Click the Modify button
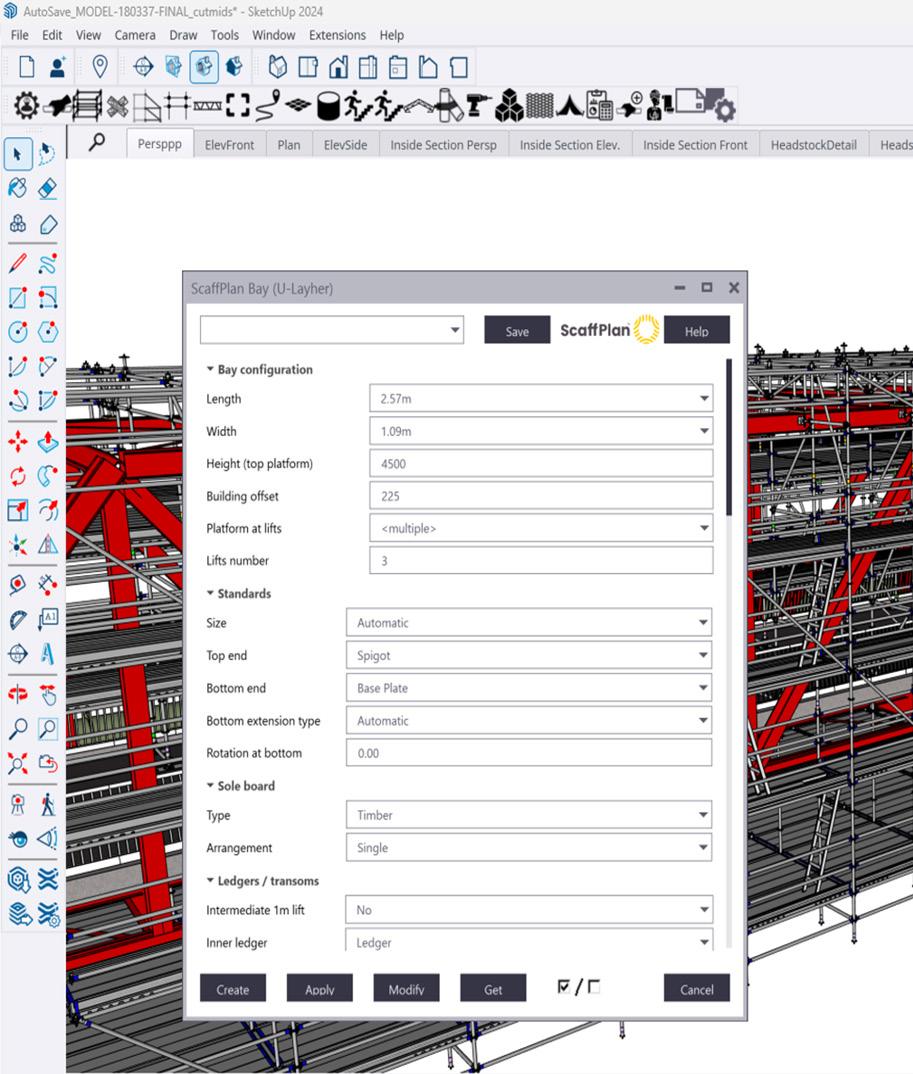 pyautogui.click(x=406, y=988)
